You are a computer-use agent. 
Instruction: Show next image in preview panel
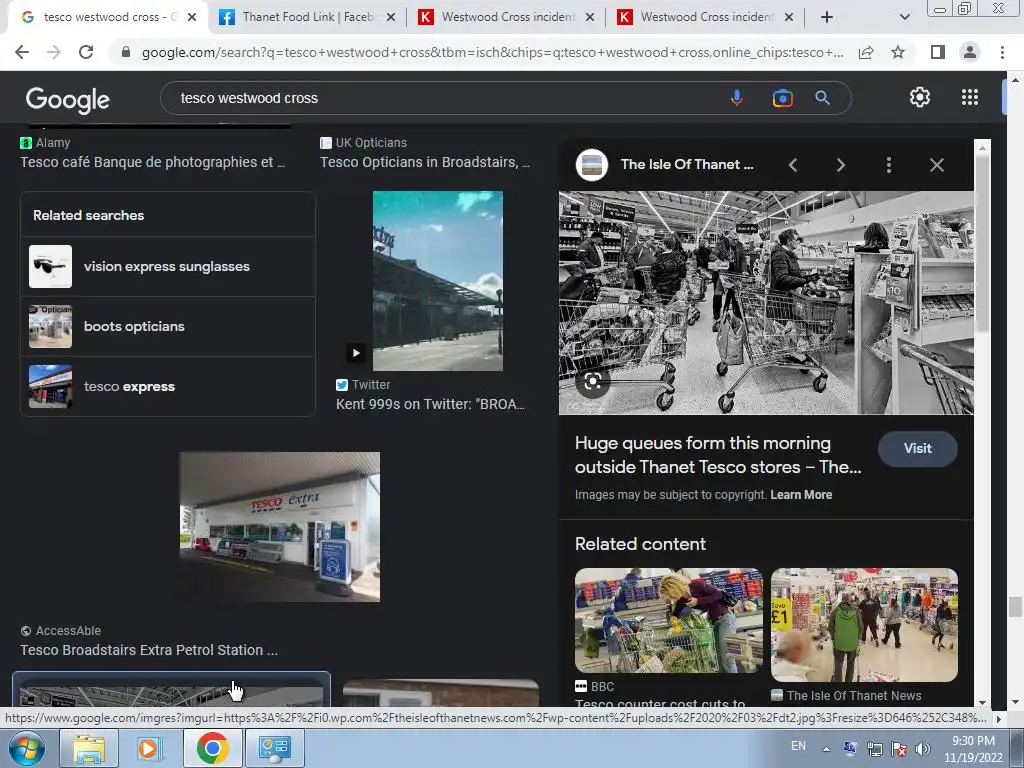tap(840, 165)
